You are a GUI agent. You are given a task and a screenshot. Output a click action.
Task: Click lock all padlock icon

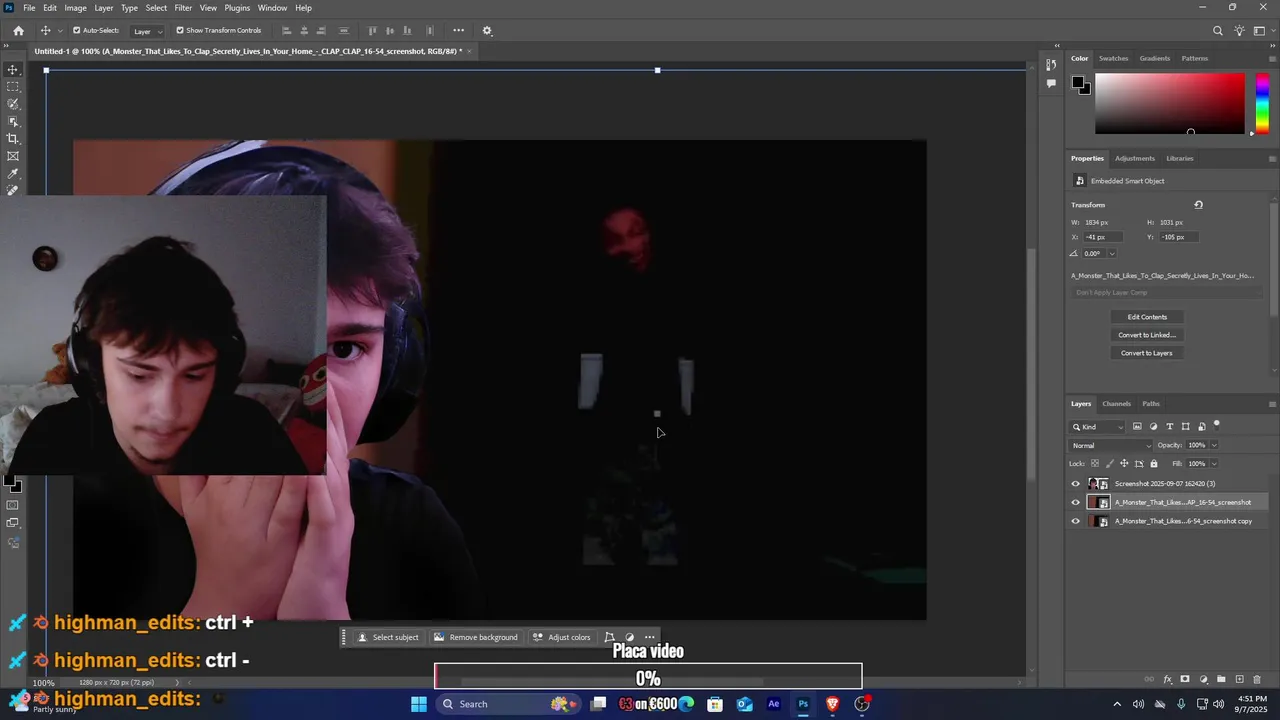(1154, 464)
